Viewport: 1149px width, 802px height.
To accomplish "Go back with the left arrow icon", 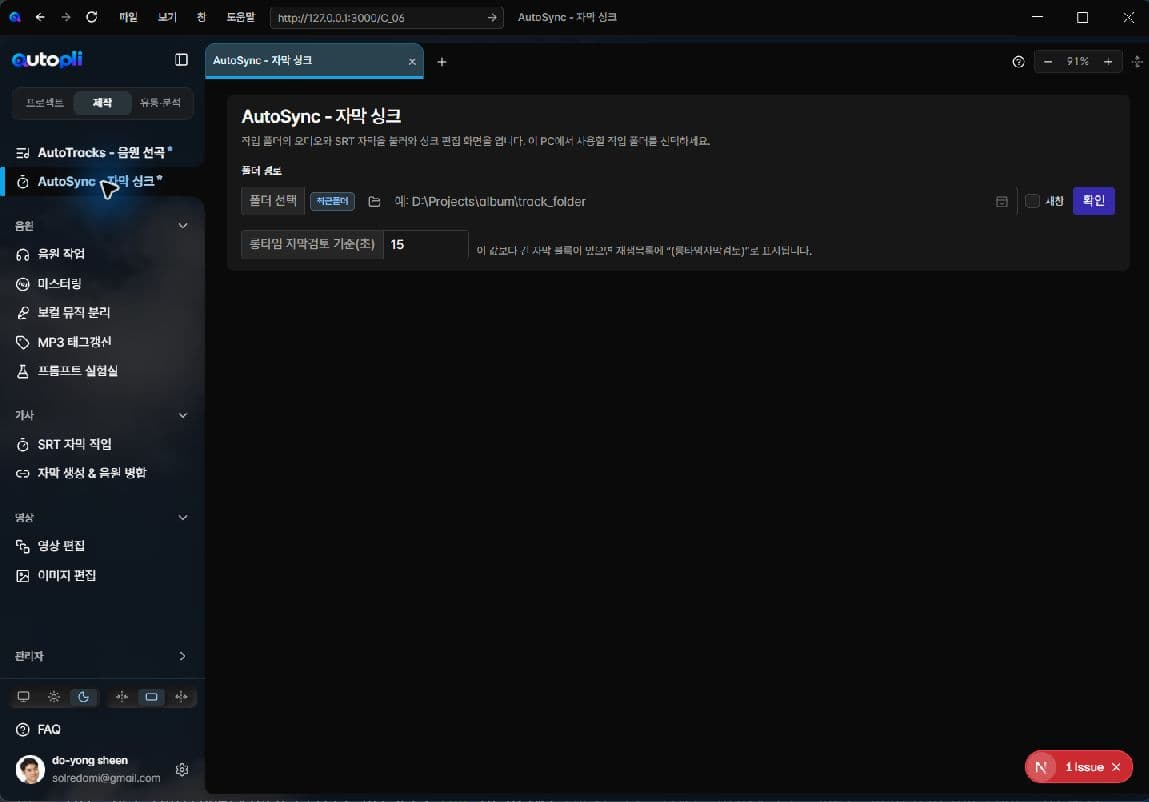I will point(40,17).
